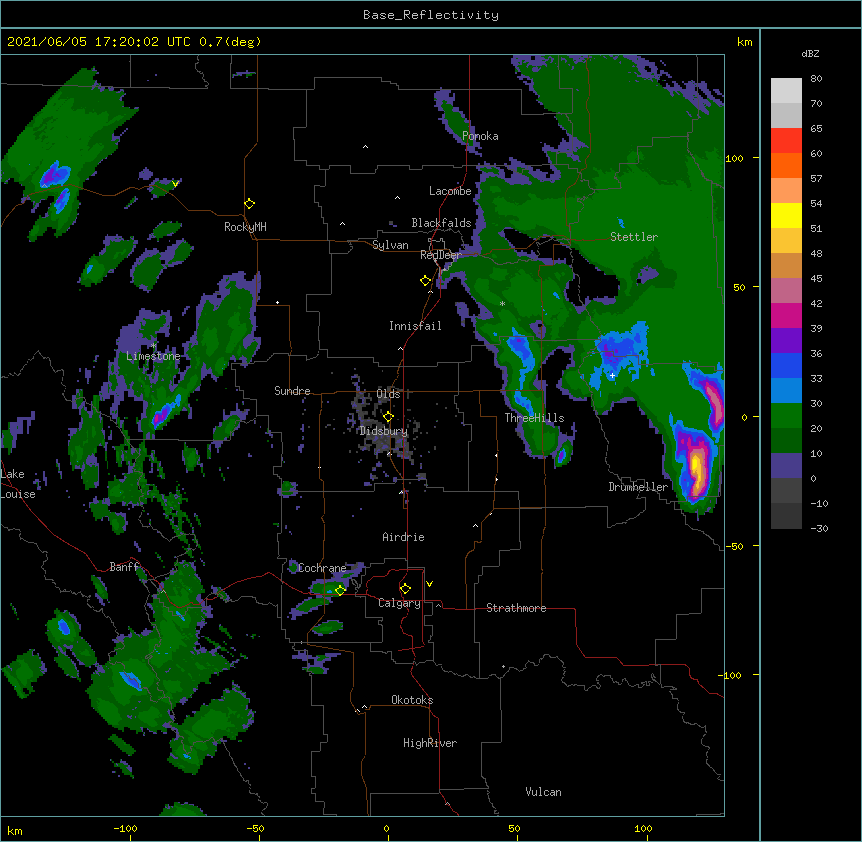
Task: Click the Strathmore town label
Action: 516,608
